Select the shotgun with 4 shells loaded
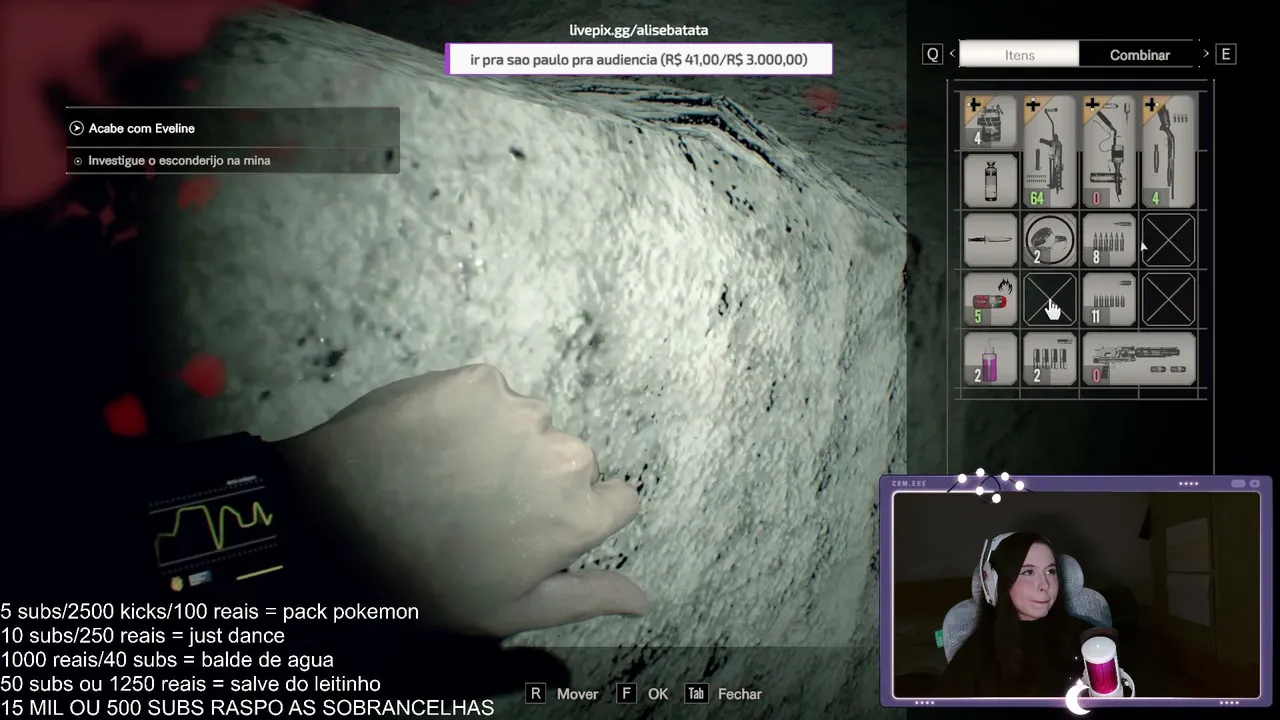1280x720 pixels. tap(1168, 151)
